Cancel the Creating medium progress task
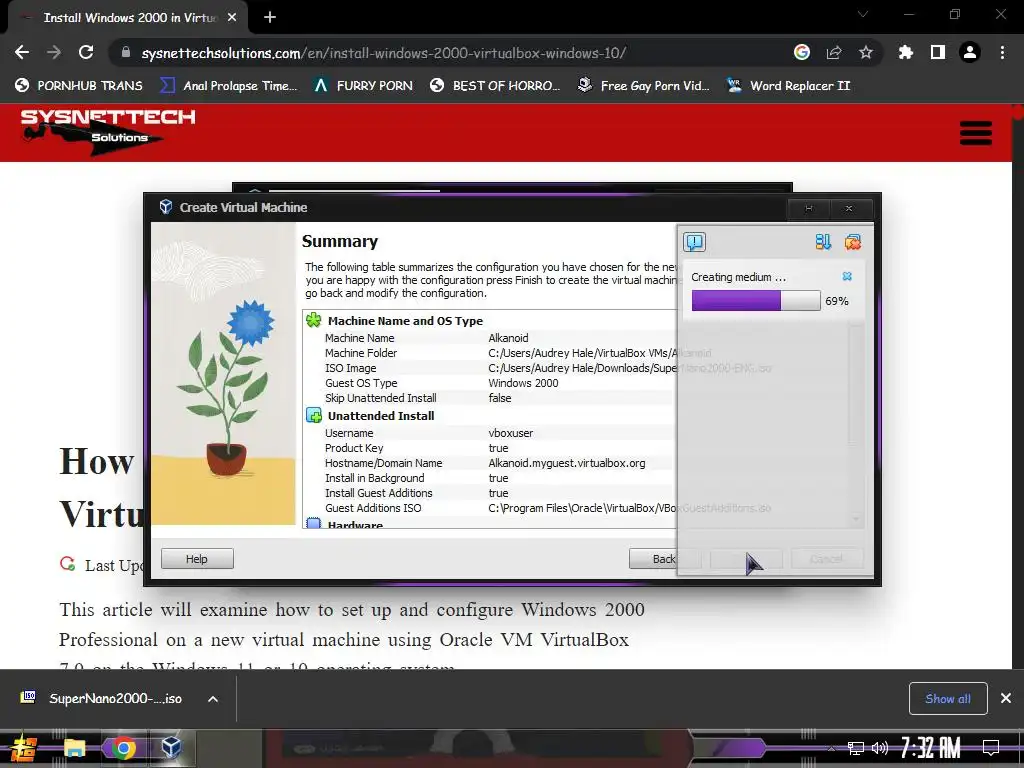Image resolution: width=1024 pixels, height=768 pixels. (x=847, y=276)
